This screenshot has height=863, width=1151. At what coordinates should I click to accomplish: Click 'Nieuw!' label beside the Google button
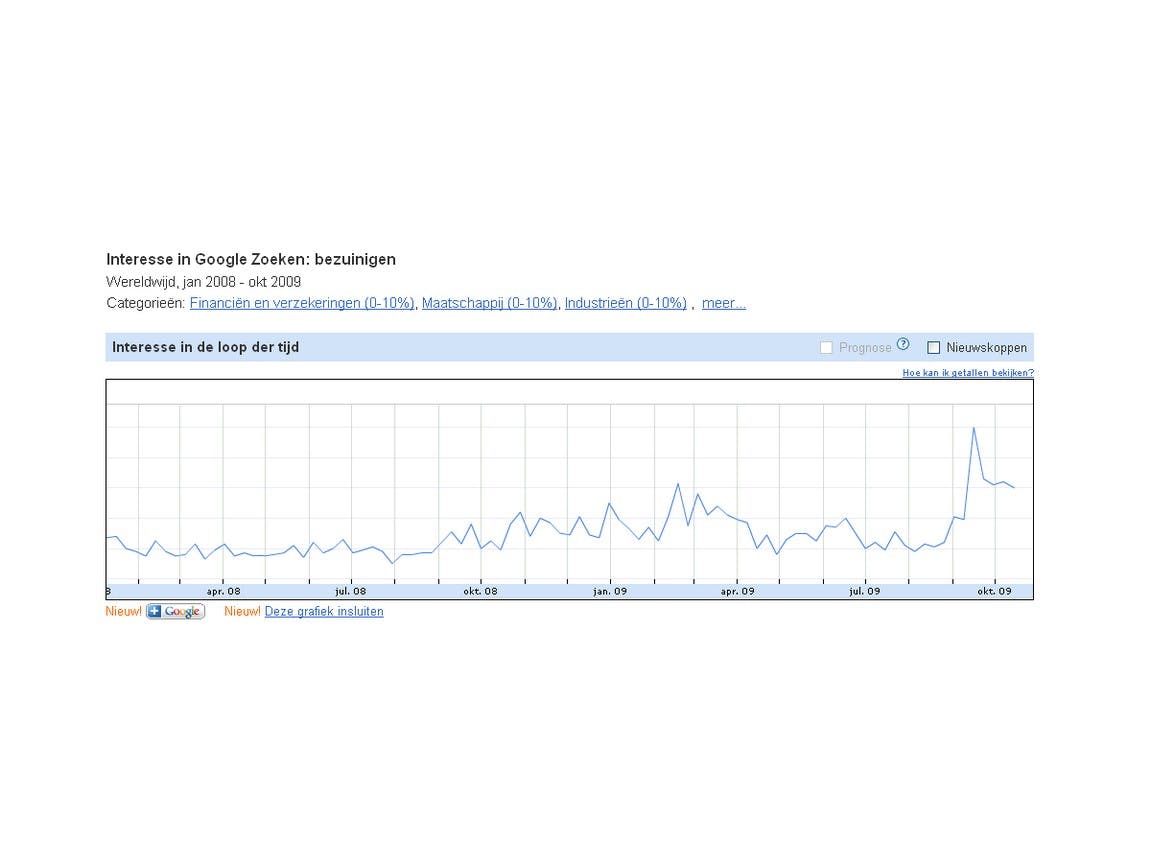[123, 611]
